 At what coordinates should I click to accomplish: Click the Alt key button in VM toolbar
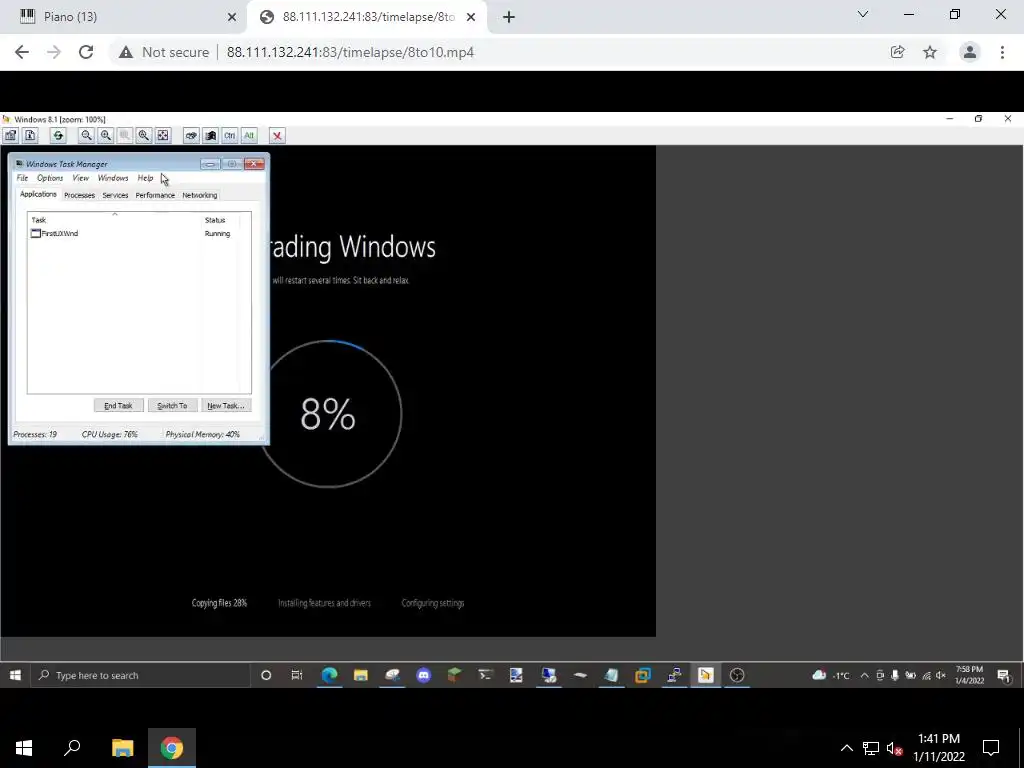249,135
